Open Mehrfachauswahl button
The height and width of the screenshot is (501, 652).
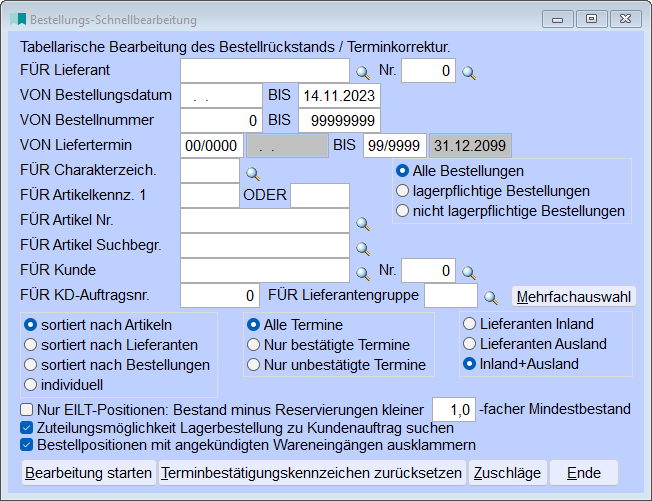[x=573, y=297]
